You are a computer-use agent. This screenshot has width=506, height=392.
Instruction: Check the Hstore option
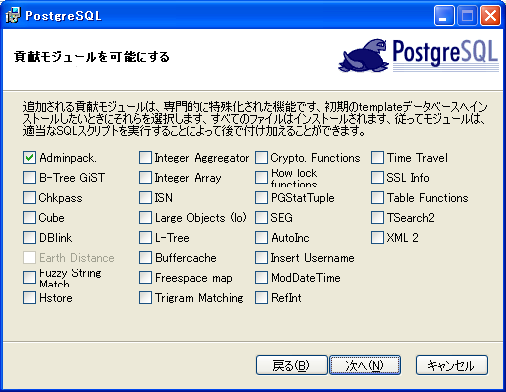click(29, 298)
